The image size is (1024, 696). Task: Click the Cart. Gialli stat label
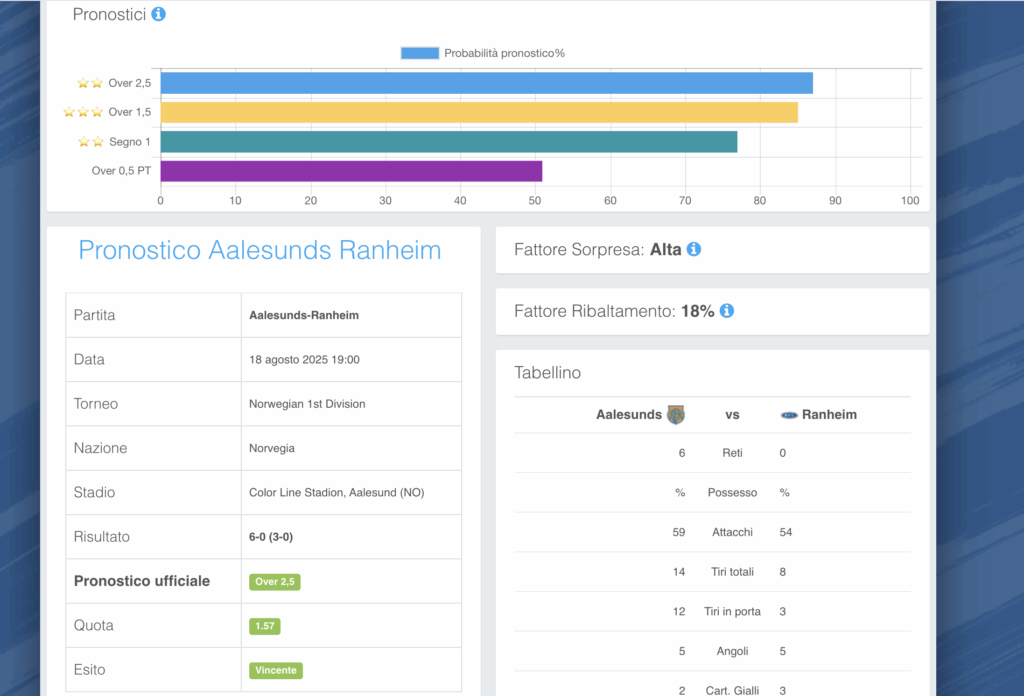point(732,690)
